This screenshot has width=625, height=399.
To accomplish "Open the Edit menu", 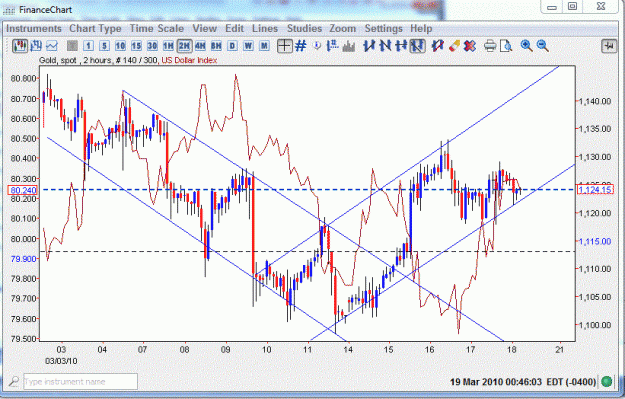I will [x=234, y=29].
